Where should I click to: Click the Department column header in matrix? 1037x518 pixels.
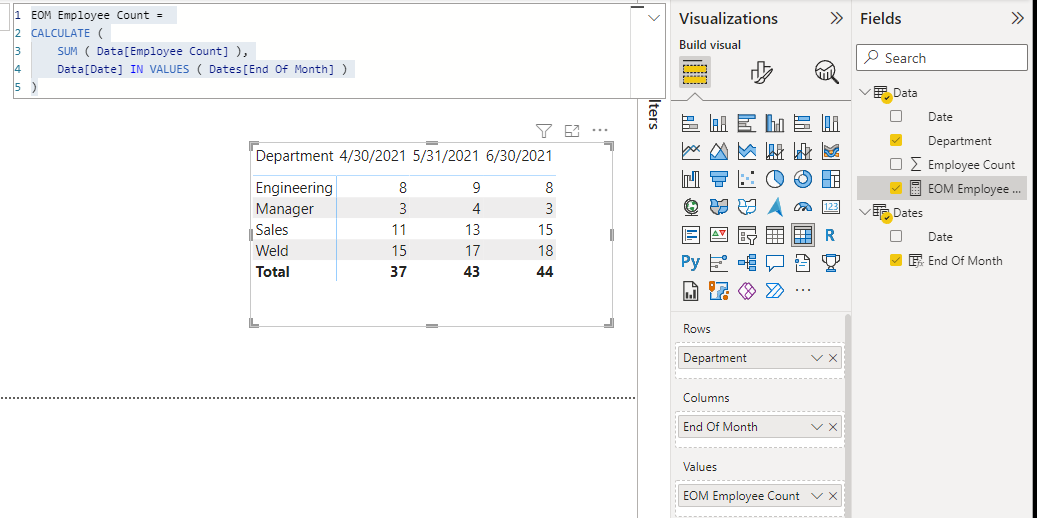pyautogui.click(x=294, y=156)
